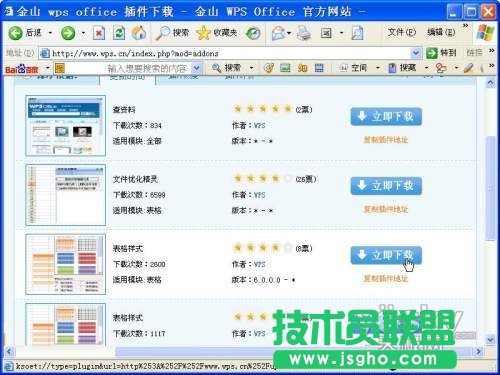
Task: Open thumbnail of 表格样式 with 2600 downloads
Action: point(66,264)
